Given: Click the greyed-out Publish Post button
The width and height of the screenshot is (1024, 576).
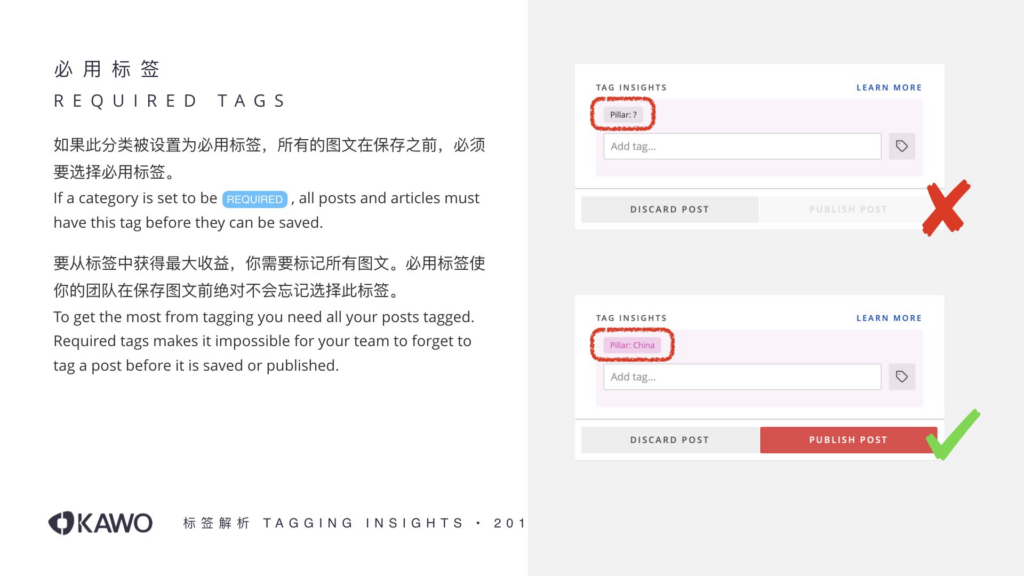Looking at the screenshot, I should click(x=847, y=209).
